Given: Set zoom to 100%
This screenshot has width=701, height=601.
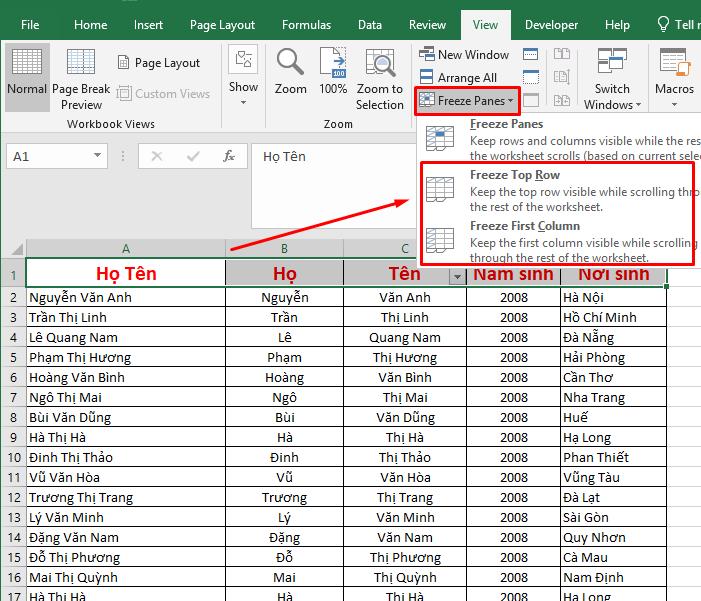Looking at the screenshot, I should pos(333,72).
